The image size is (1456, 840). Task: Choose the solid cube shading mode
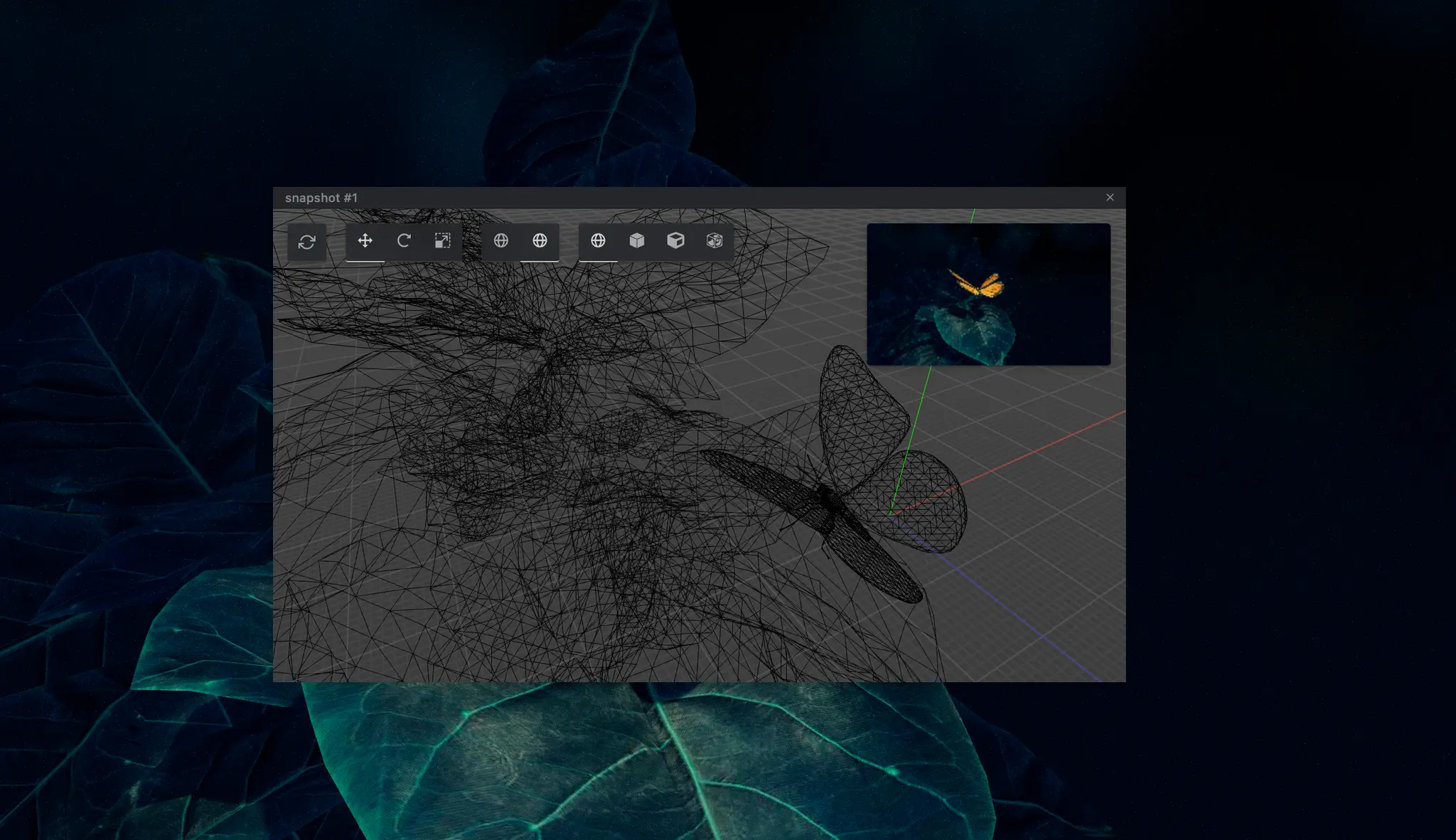[x=636, y=241]
